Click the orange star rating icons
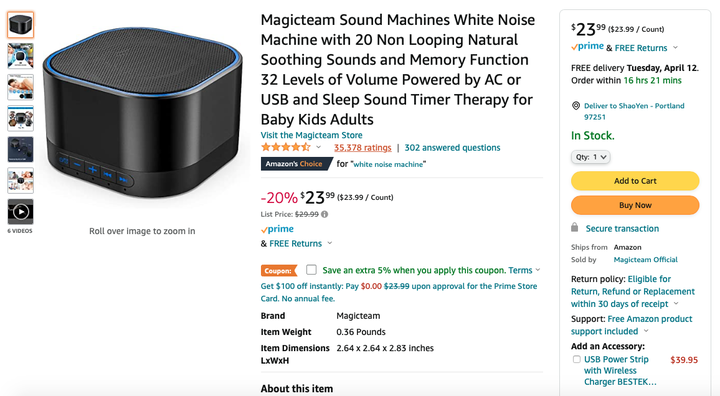720x396 pixels. click(286, 147)
